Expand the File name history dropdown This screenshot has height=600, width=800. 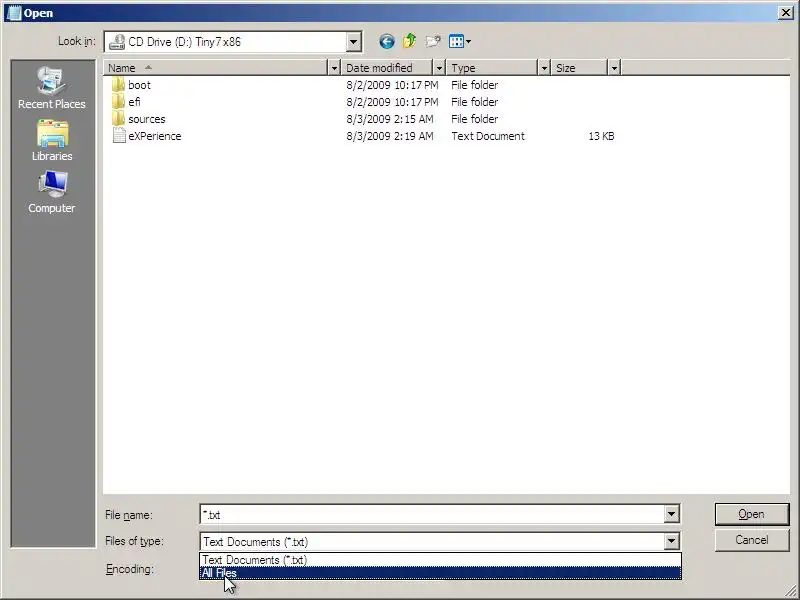671,514
